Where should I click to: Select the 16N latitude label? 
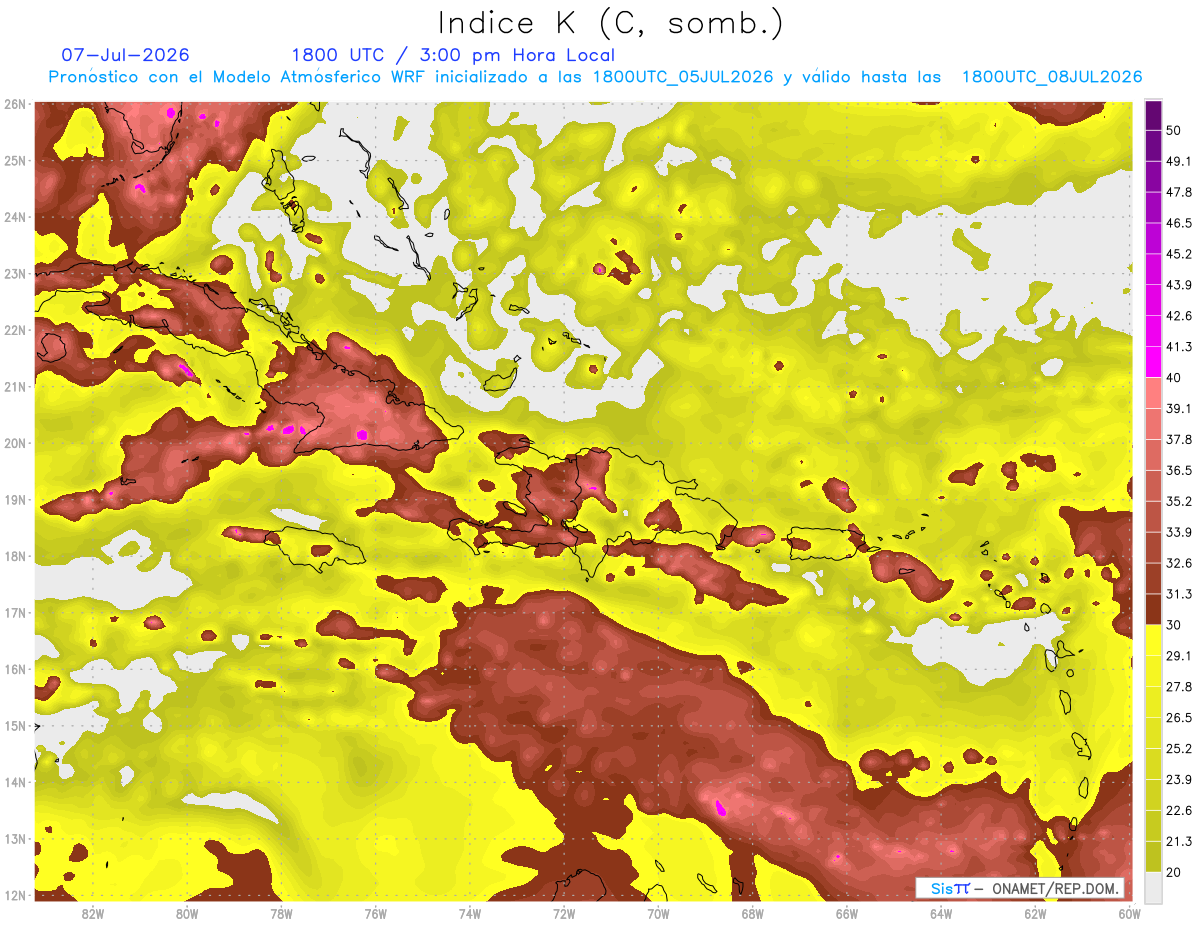pyautogui.click(x=14, y=669)
